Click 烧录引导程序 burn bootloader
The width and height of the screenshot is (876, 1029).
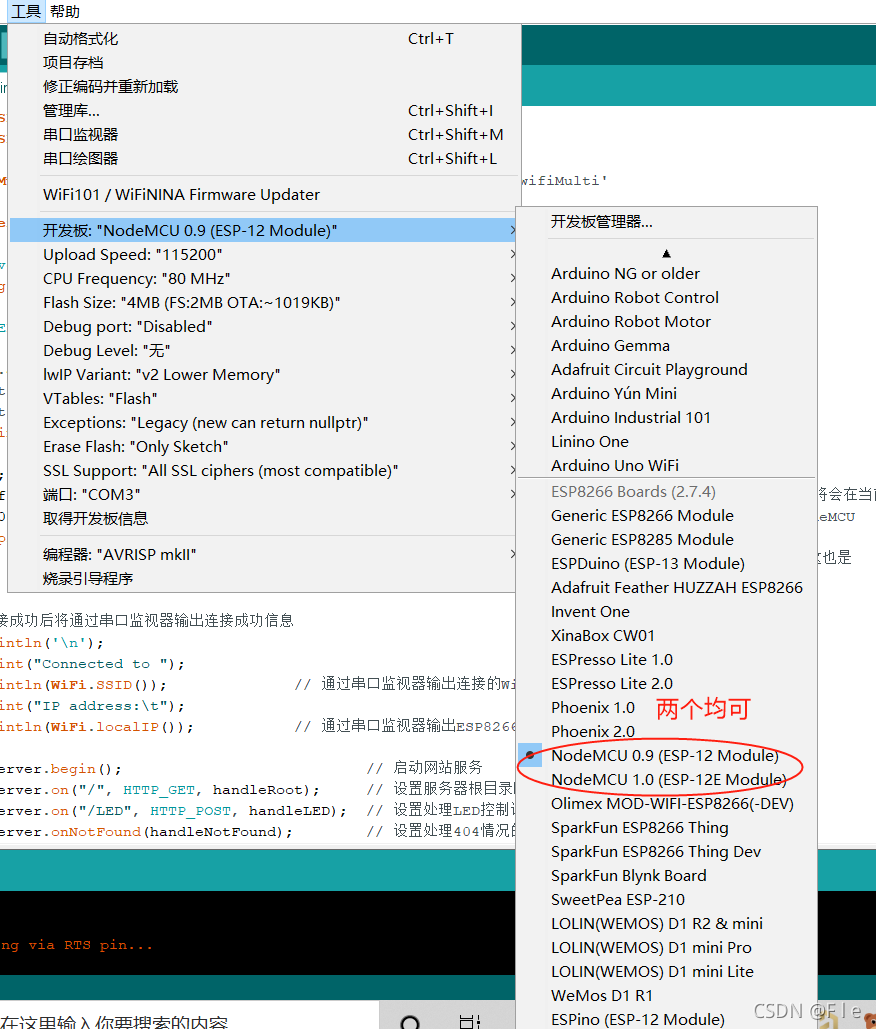click(264, 579)
